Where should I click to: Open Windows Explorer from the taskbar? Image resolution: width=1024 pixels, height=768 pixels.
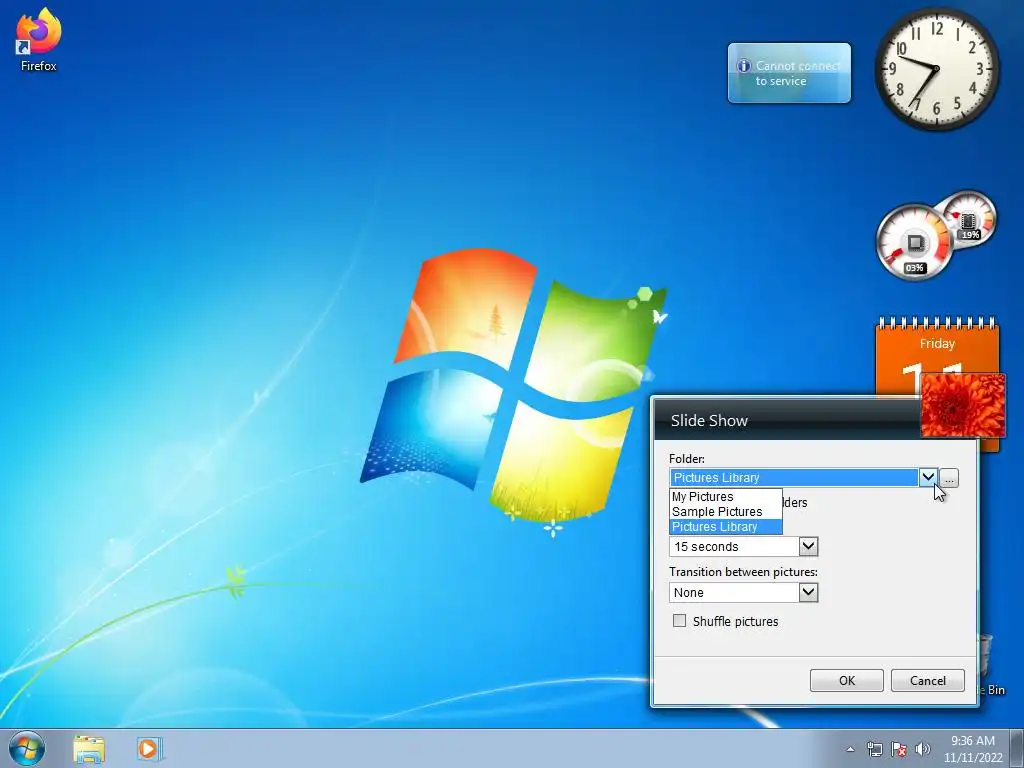(89, 749)
